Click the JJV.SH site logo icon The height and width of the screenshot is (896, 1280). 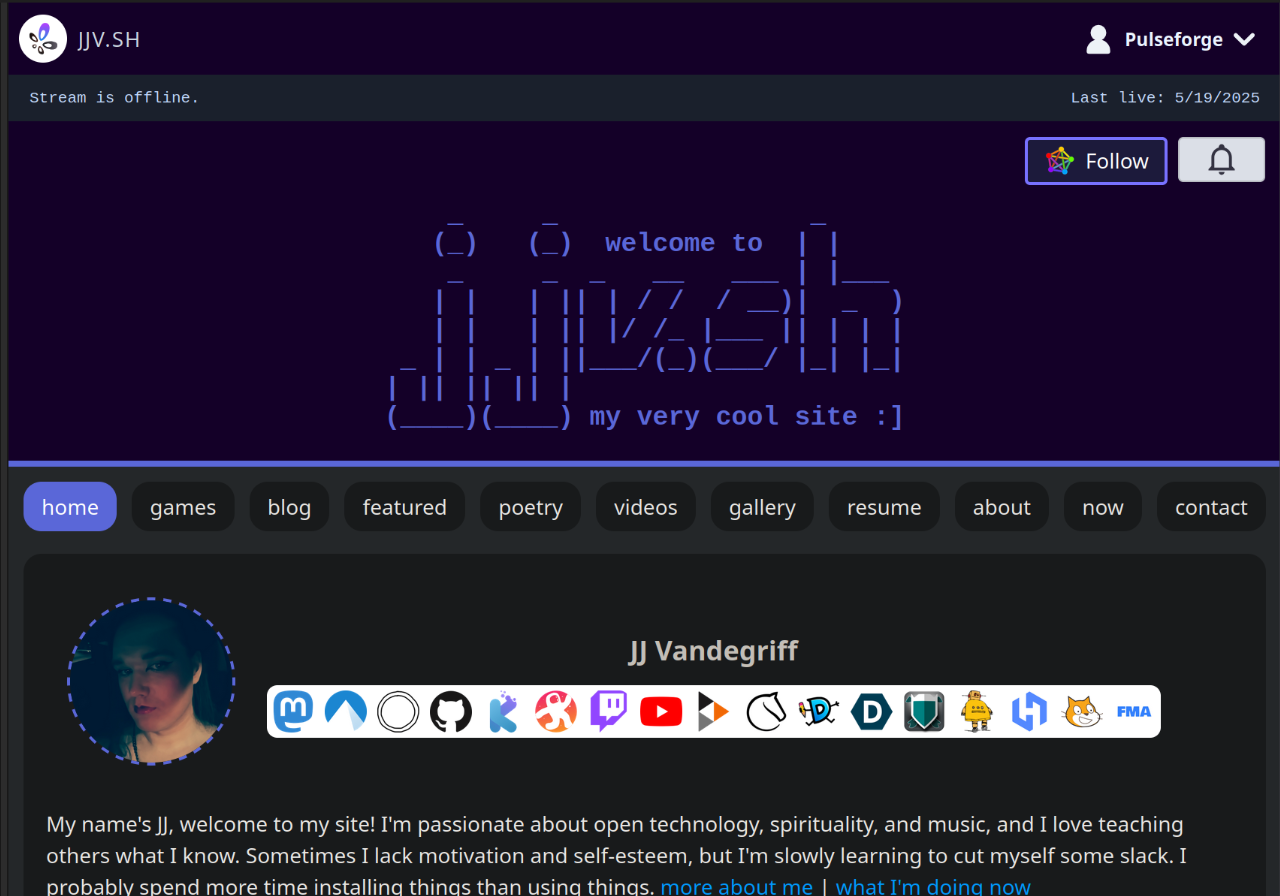43,39
